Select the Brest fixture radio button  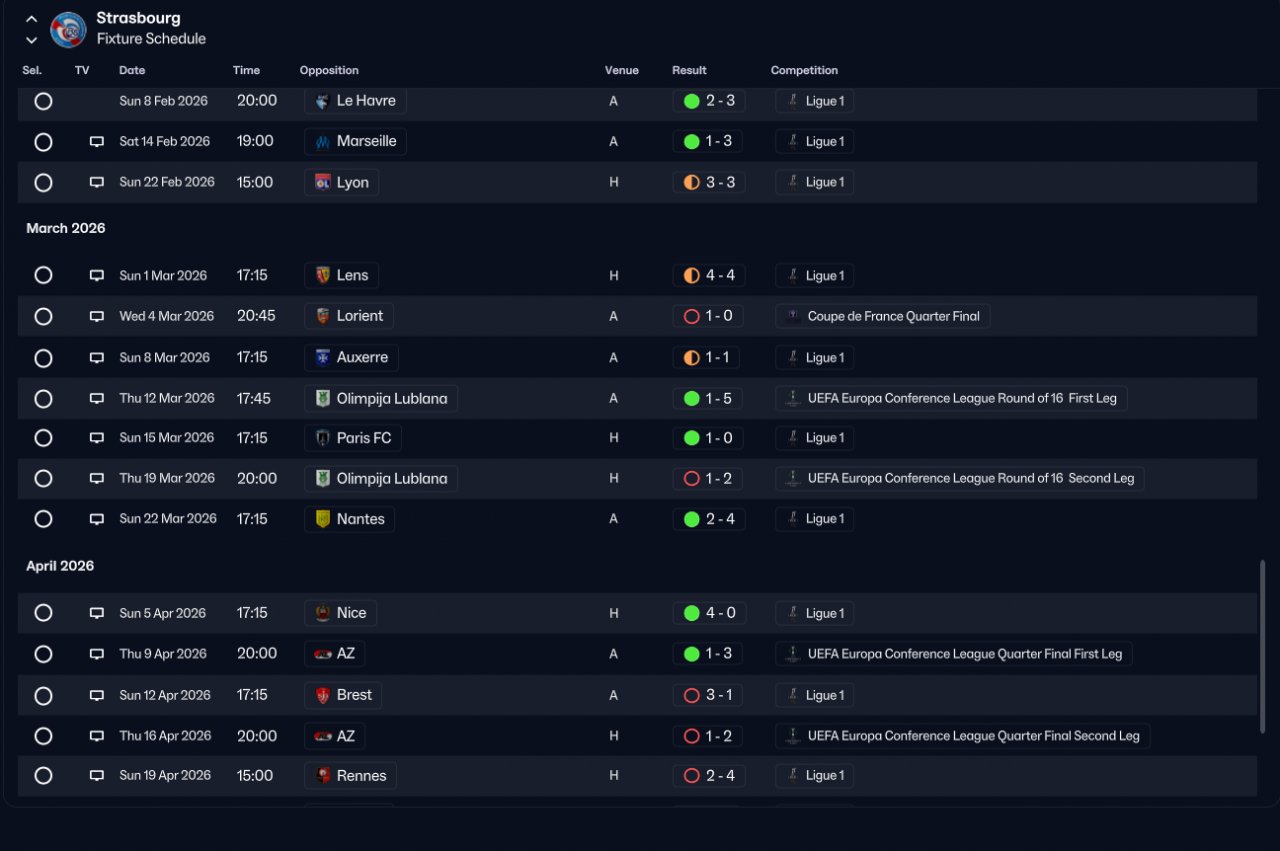43,695
